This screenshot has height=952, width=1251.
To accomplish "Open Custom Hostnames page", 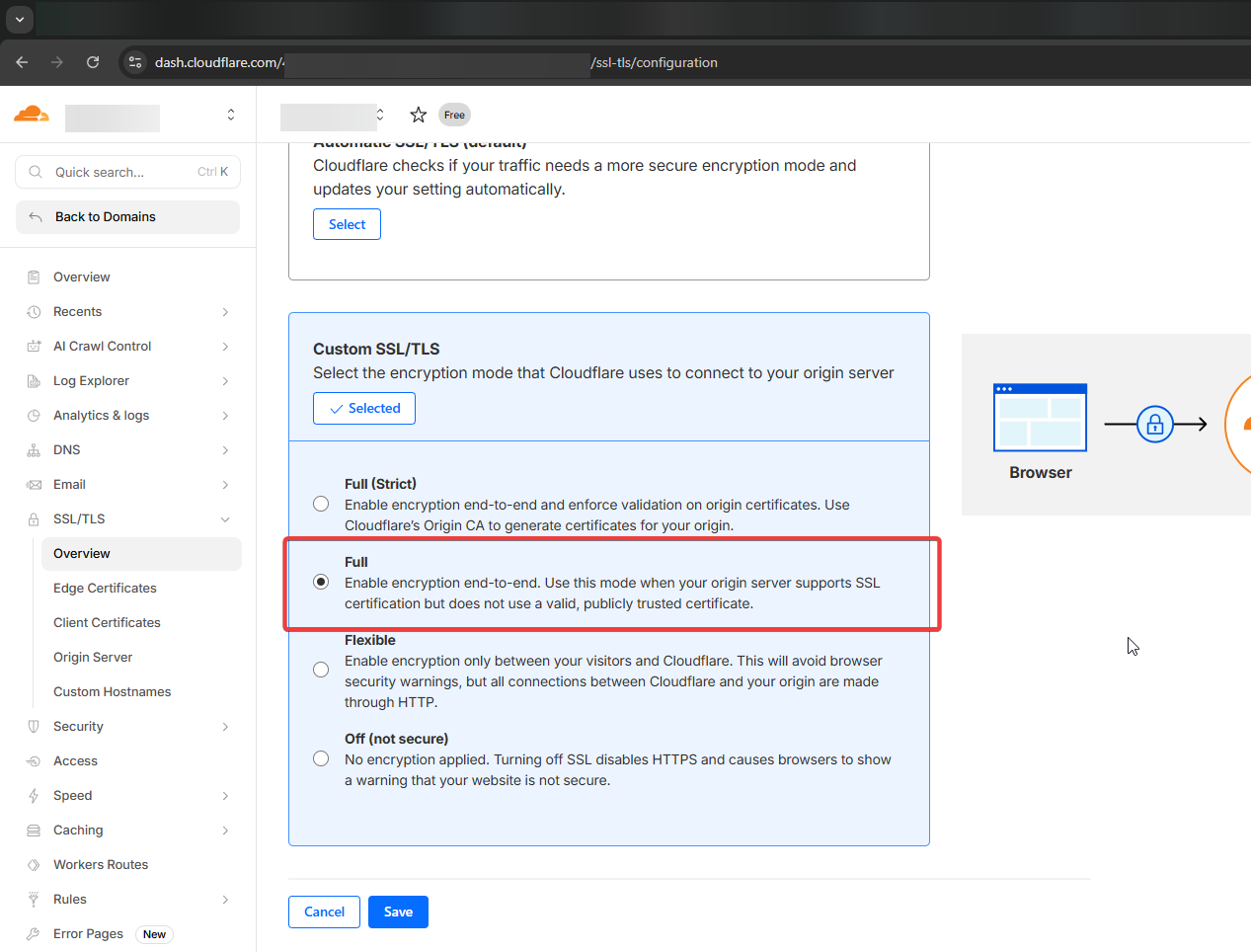I will pyautogui.click(x=113, y=692).
